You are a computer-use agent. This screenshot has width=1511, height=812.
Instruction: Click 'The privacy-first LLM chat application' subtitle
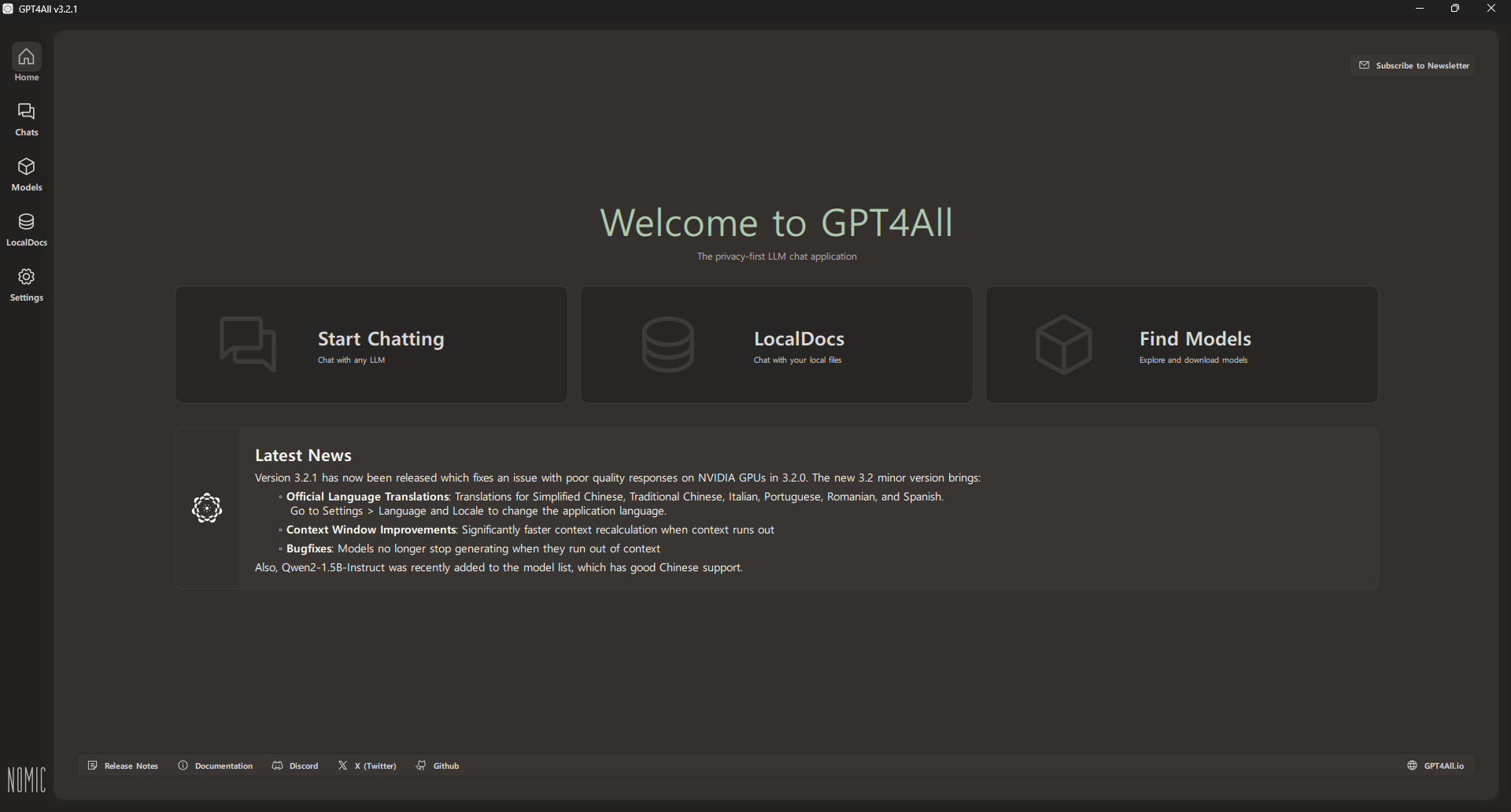click(776, 257)
